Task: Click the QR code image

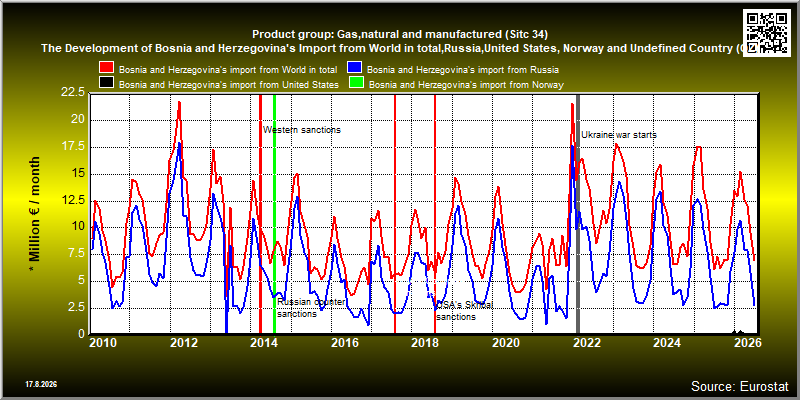Action: click(x=766, y=31)
